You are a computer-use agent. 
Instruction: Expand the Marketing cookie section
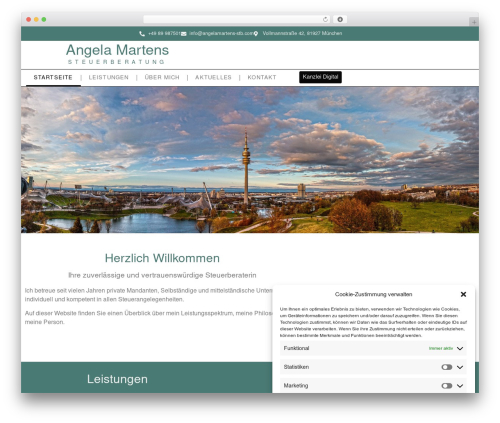pos(460,386)
